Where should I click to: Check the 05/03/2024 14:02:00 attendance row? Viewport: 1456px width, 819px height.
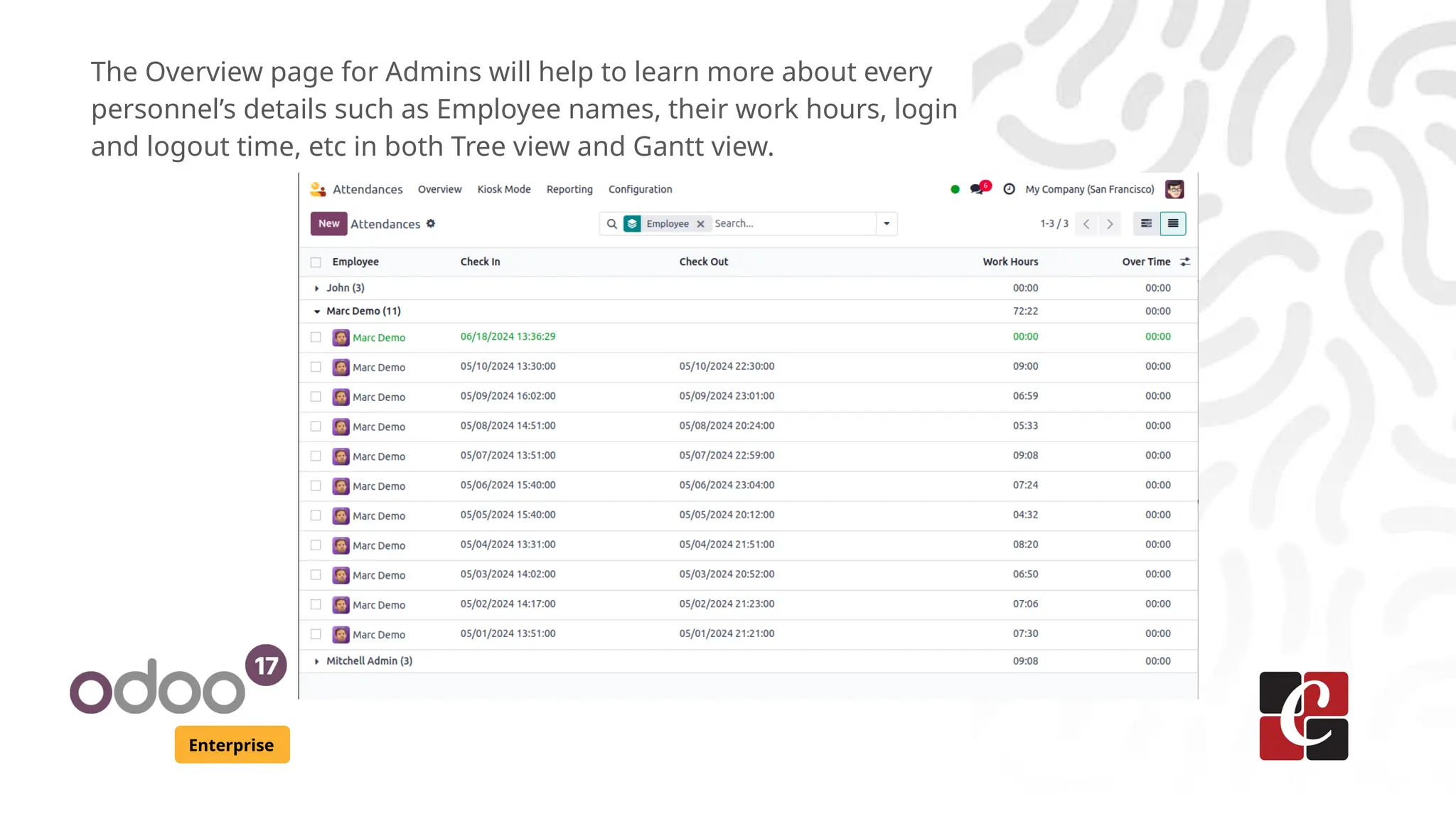(x=316, y=575)
